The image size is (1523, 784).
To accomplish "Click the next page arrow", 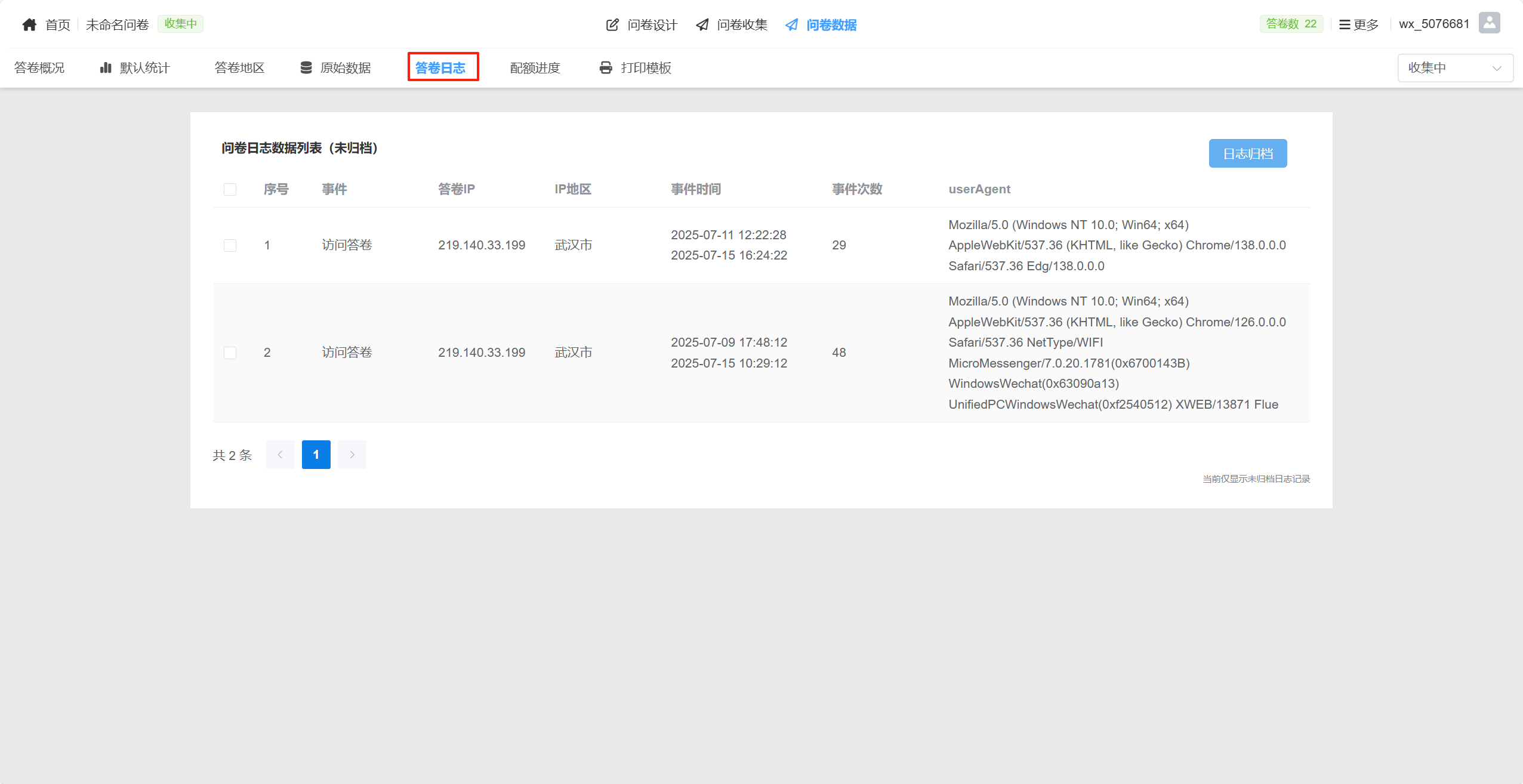I will 352,455.
